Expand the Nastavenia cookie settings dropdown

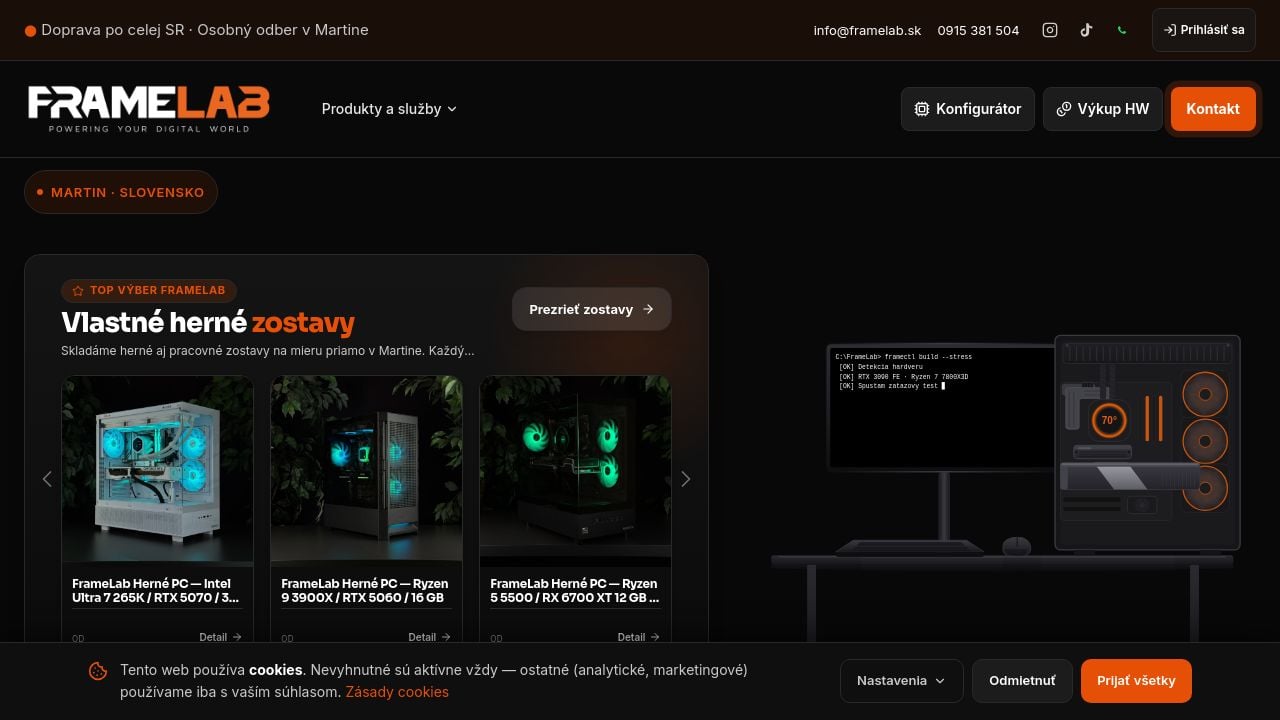tap(901, 681)
